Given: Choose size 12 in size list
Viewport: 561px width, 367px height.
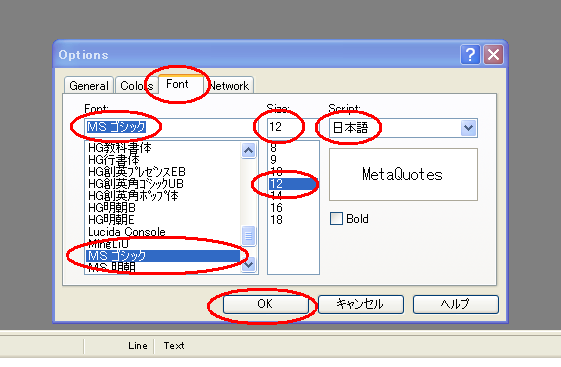Looking at the screenshot, I should (293, 184).
